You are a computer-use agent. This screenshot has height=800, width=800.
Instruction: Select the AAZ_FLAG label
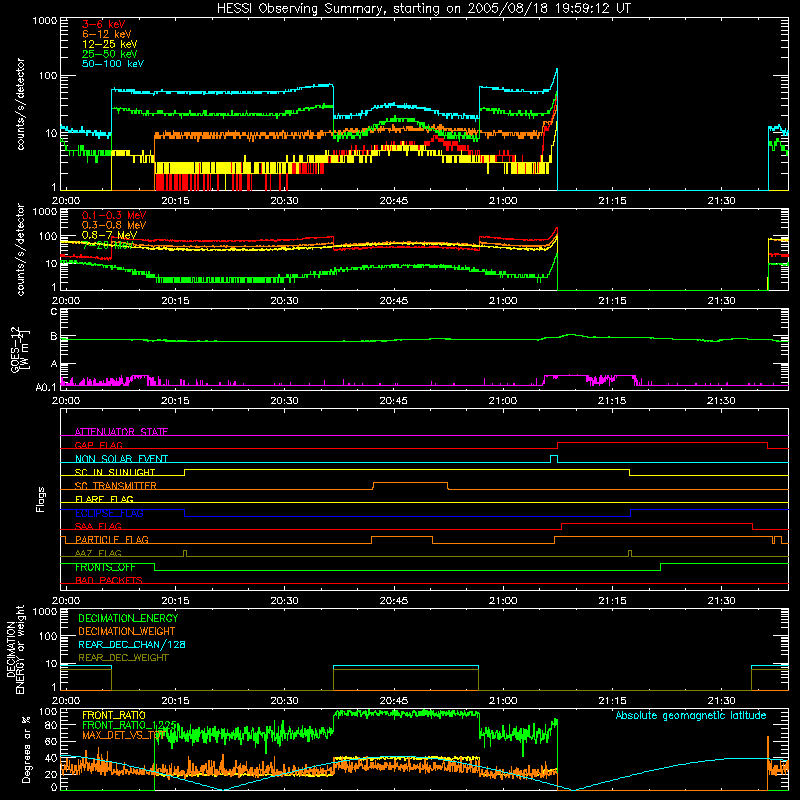point(98,553)
